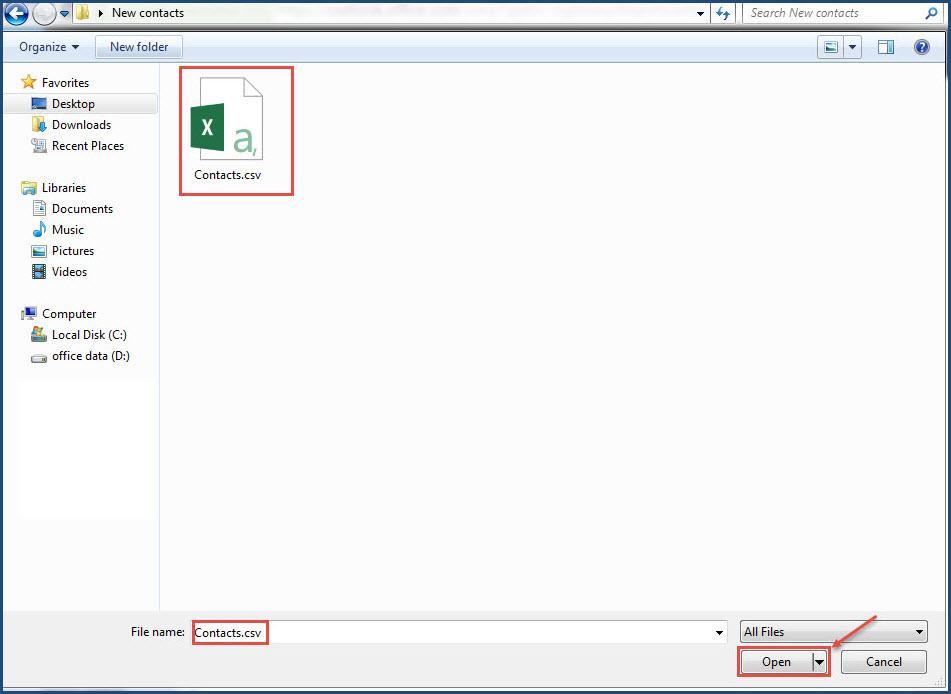Click the office data (D:) drive icon
This screenshot has height=694, width=951.
[39, 358]
